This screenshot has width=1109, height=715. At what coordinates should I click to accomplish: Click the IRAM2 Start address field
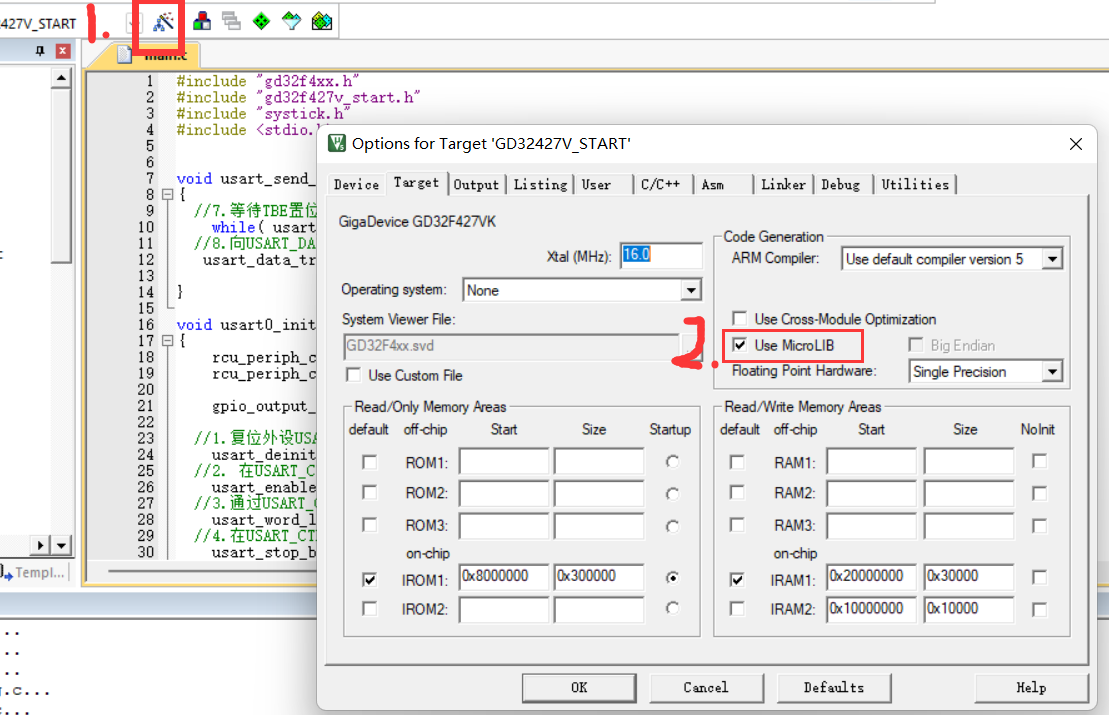click(x=871, y=609)
